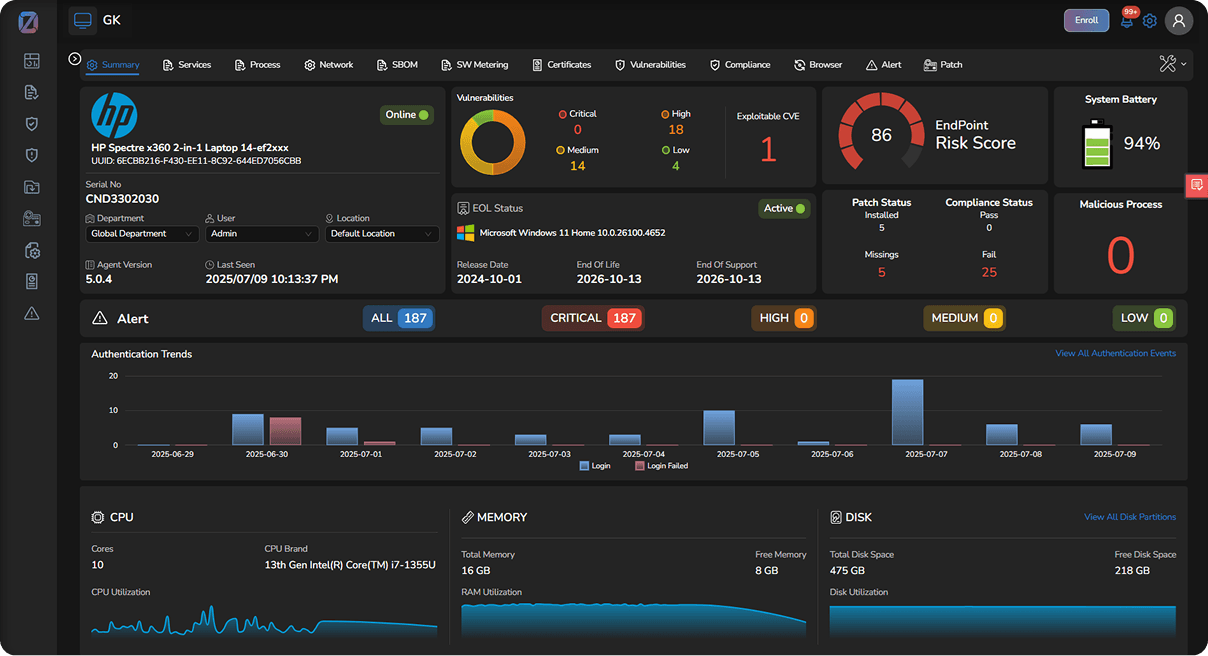Switch to the Process tab
Image resolution: width=1208 pixels, height=656 pixels.
257,65
